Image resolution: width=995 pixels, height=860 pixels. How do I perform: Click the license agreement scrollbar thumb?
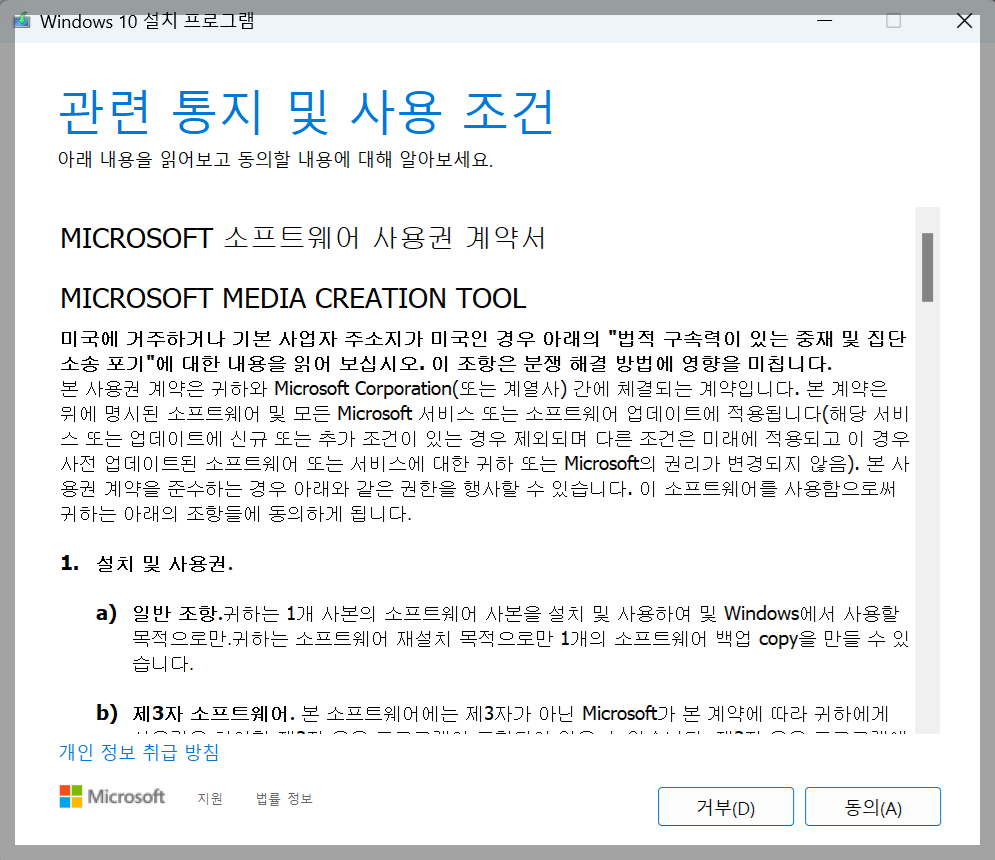(927, 267)
